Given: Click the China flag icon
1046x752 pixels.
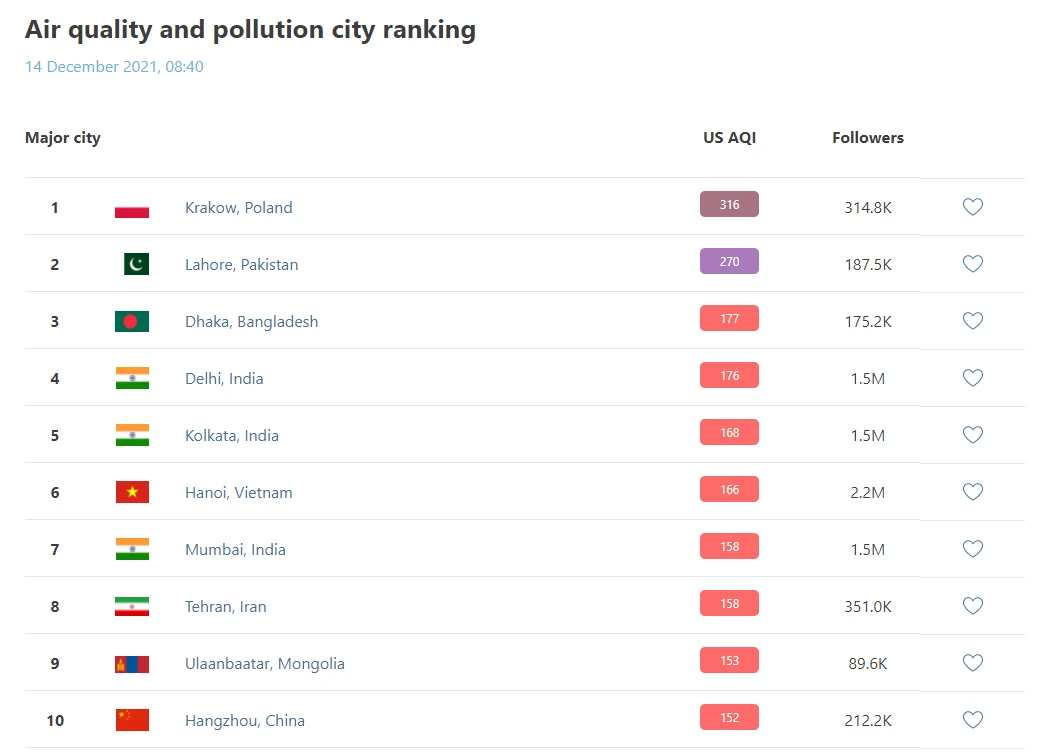Looking at the screenshot, I should tap(132, 720).
